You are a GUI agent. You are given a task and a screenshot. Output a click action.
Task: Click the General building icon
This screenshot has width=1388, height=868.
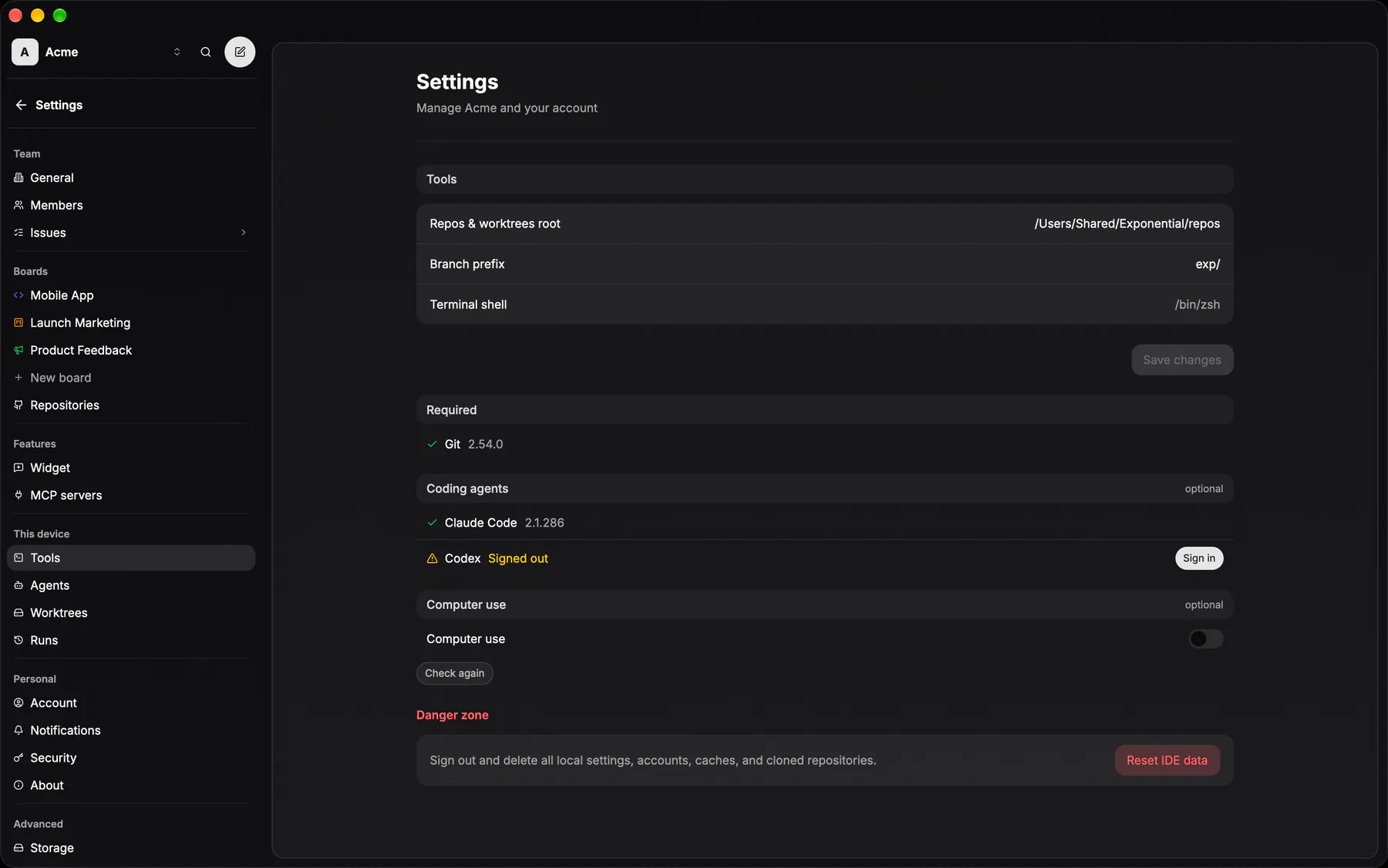click(x=19, y=178)
